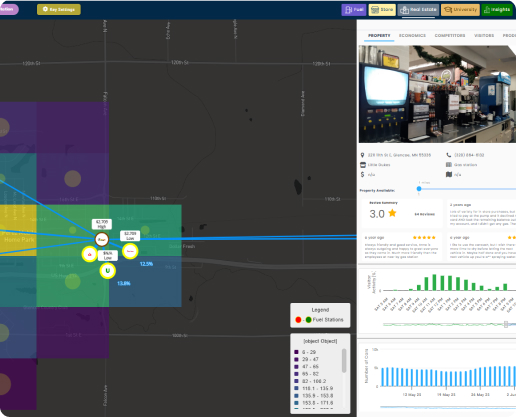Open the Competitors tab
Screen dimensions: 516x417
pos(450,35)
